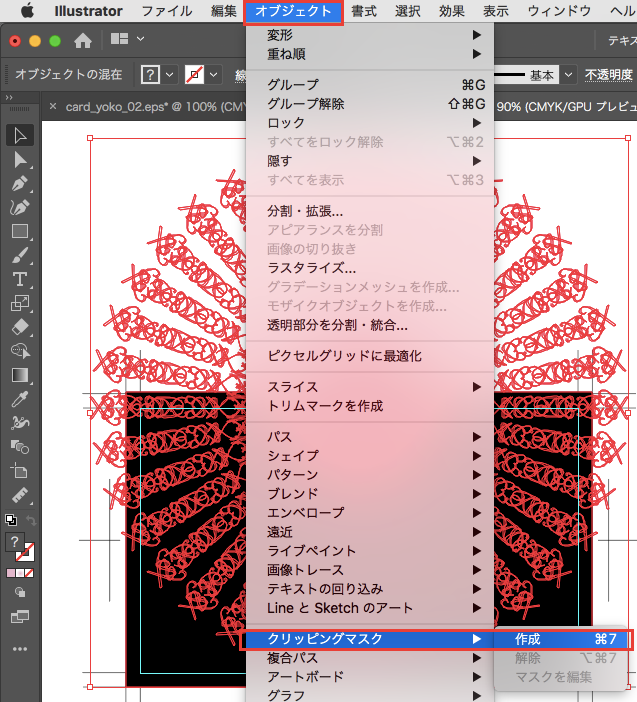Use the Eyedropper tool
The image size is (637, 702).
(x=19, y=399)
